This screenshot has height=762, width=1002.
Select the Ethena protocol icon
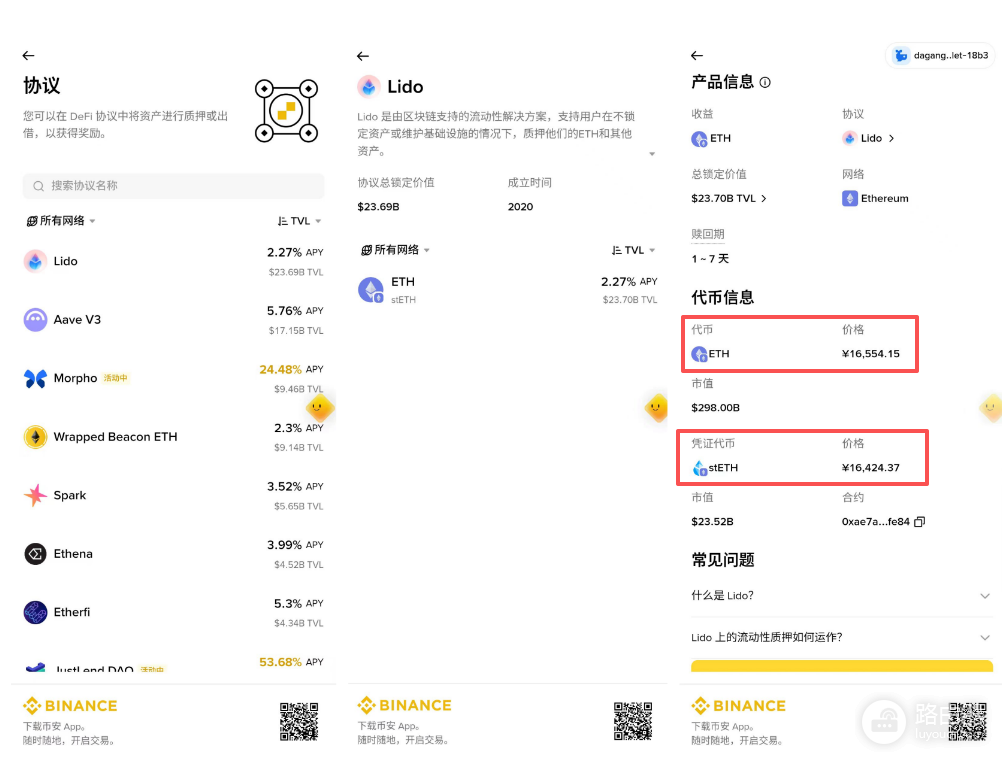[x=35, y=554]
